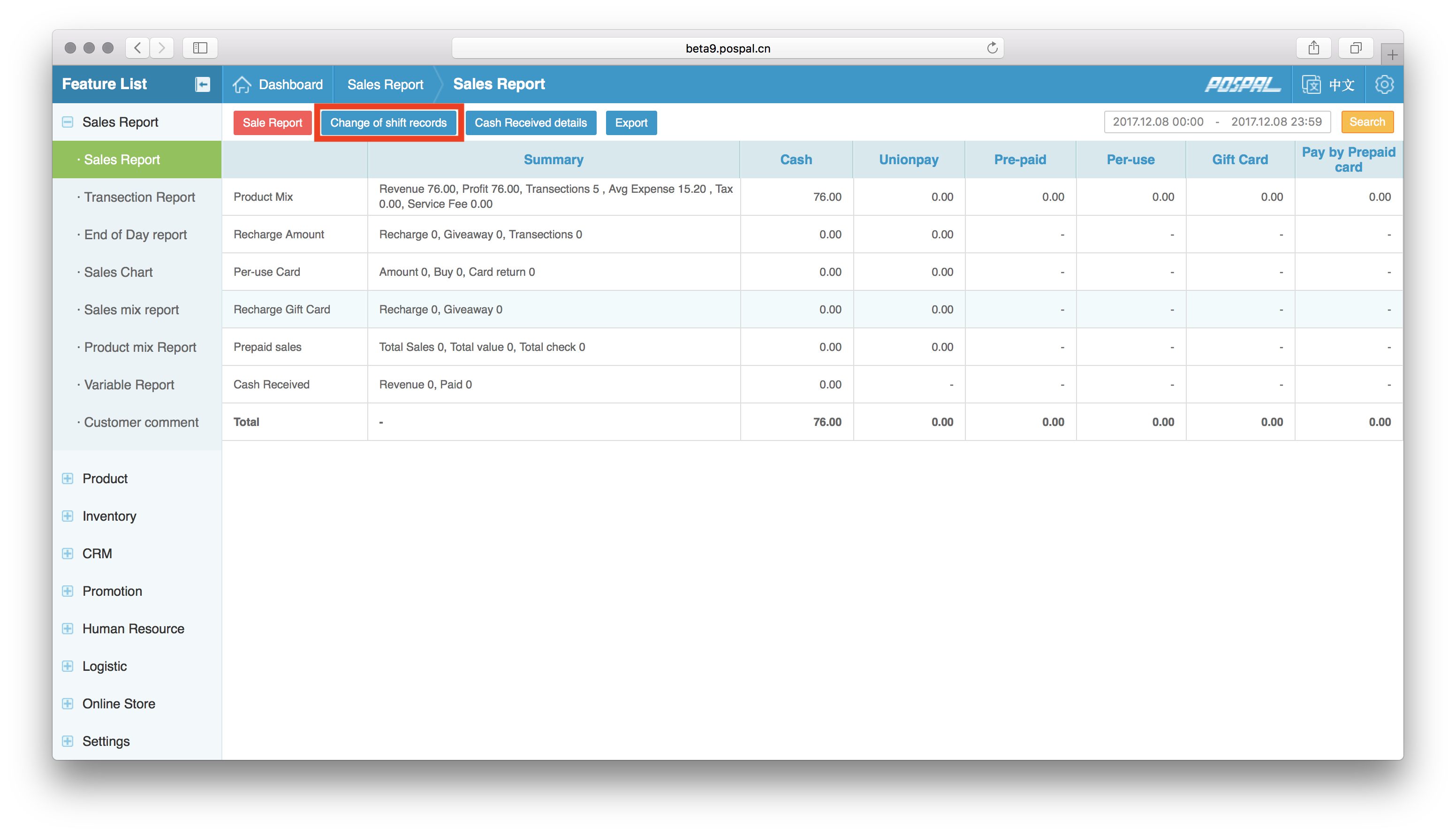Click the Dashboard home icon
The height and width of the screenshot is (835, 1456).
click(242, 84)
